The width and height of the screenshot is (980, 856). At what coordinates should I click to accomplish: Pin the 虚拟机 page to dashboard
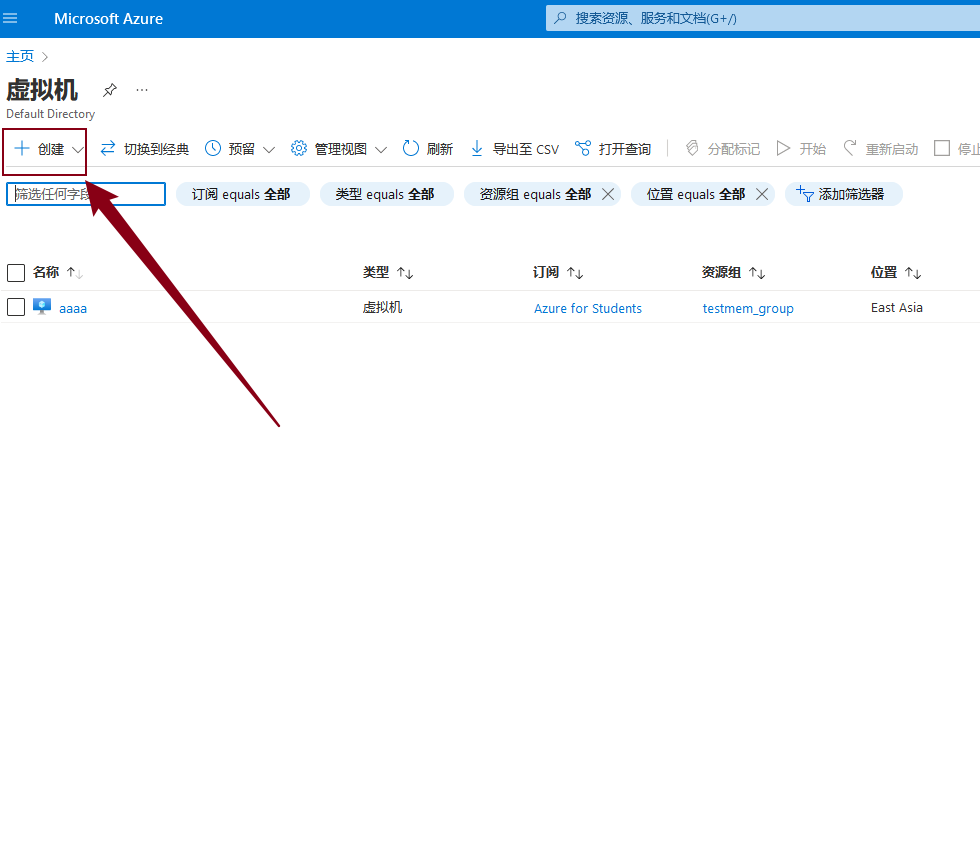coord(110,90)
